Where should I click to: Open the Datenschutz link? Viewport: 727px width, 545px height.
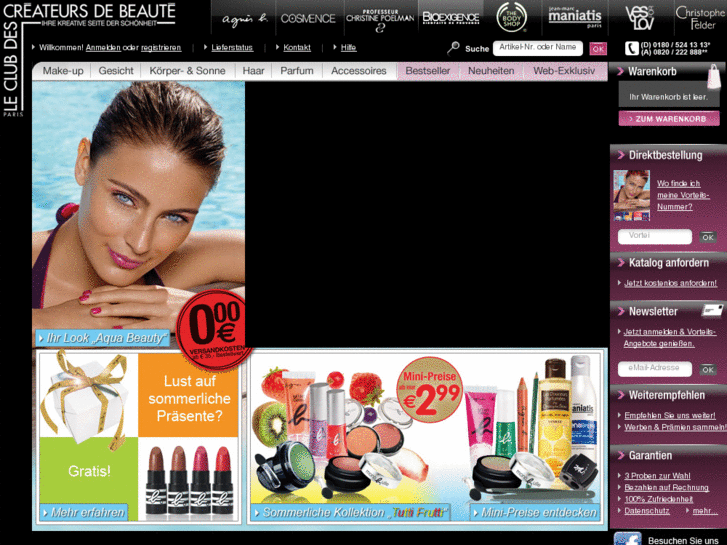click(647, 511)
